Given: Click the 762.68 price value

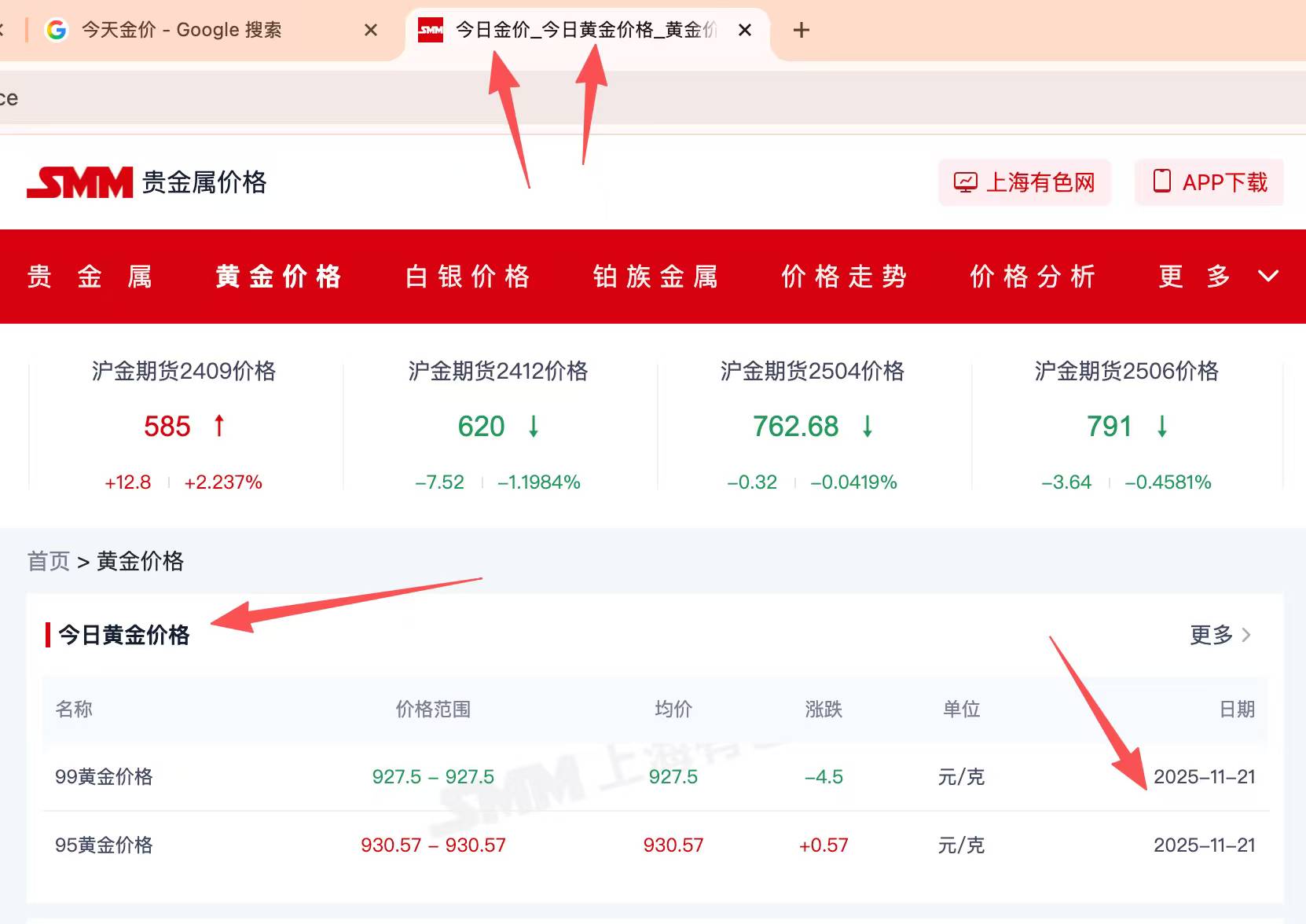Looking at the screenshot, I should pyautogui.click(x=796, y=427).
